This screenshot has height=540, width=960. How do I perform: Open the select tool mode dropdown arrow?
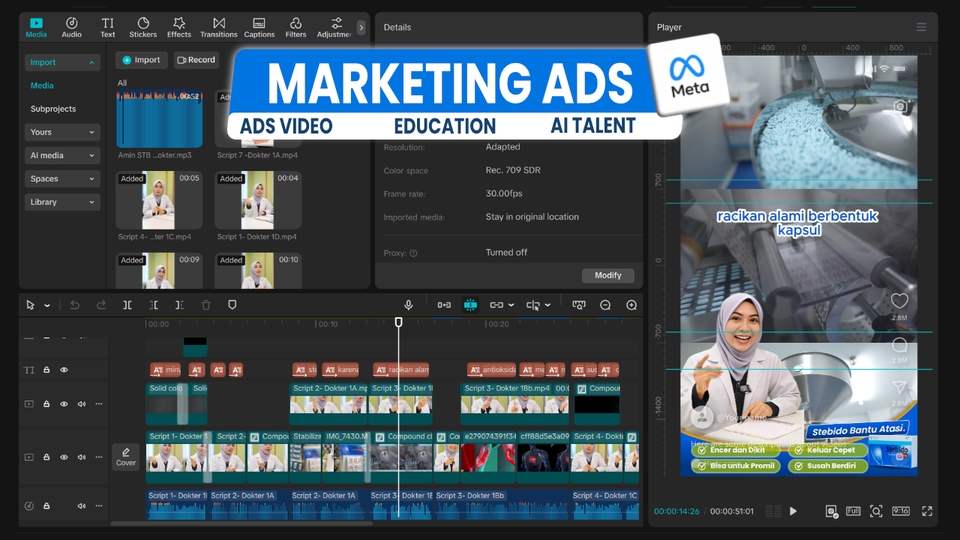47,306
